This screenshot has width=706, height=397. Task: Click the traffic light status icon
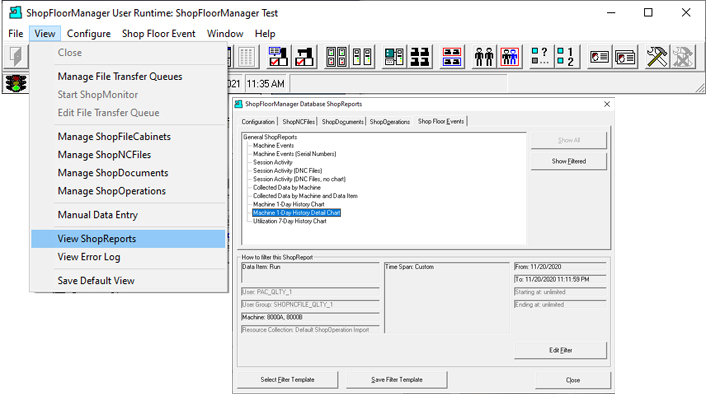[x=16, y=83]
